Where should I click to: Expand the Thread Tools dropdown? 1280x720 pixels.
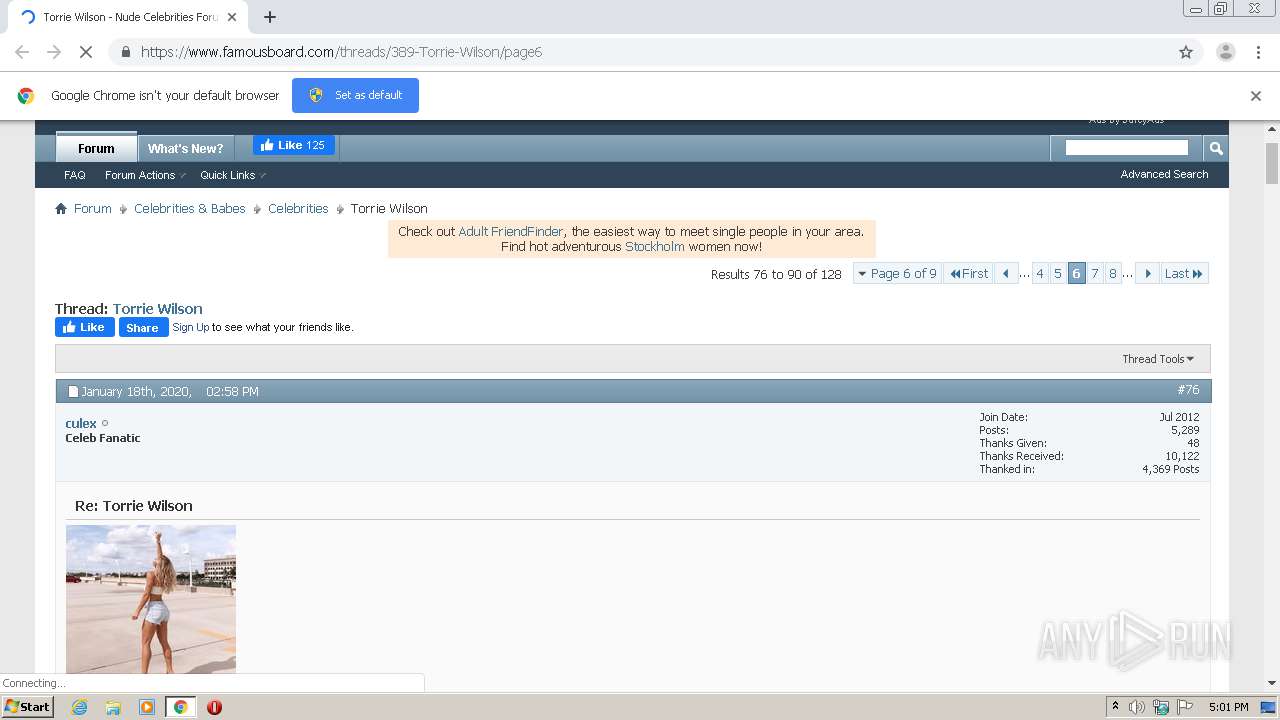click(1158, 359)
